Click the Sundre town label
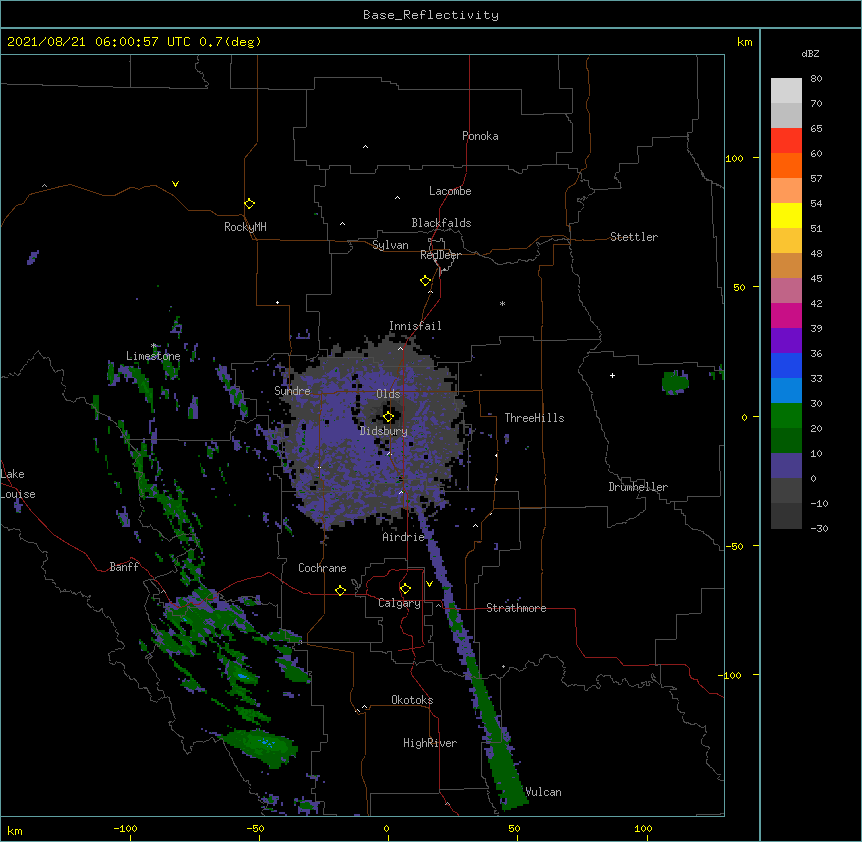 coord(292,391)
